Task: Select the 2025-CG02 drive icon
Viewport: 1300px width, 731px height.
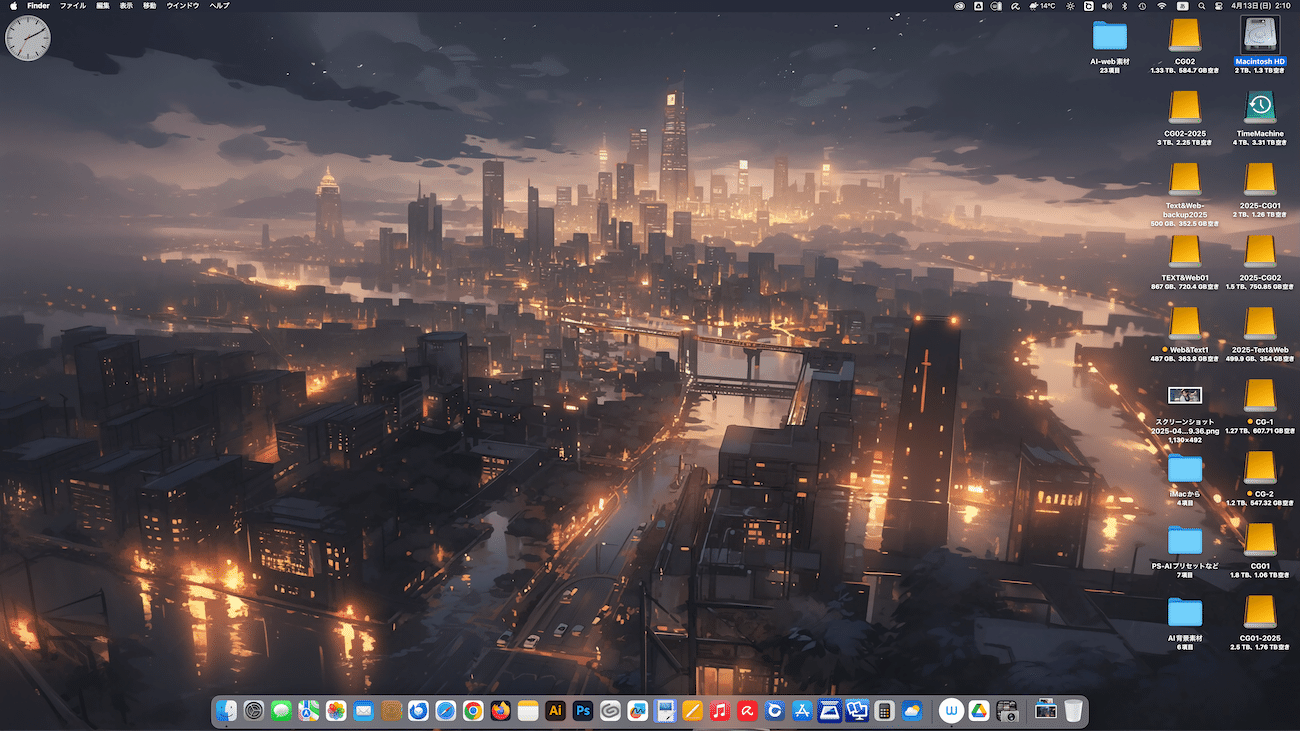Action: tap(1260, 252)
